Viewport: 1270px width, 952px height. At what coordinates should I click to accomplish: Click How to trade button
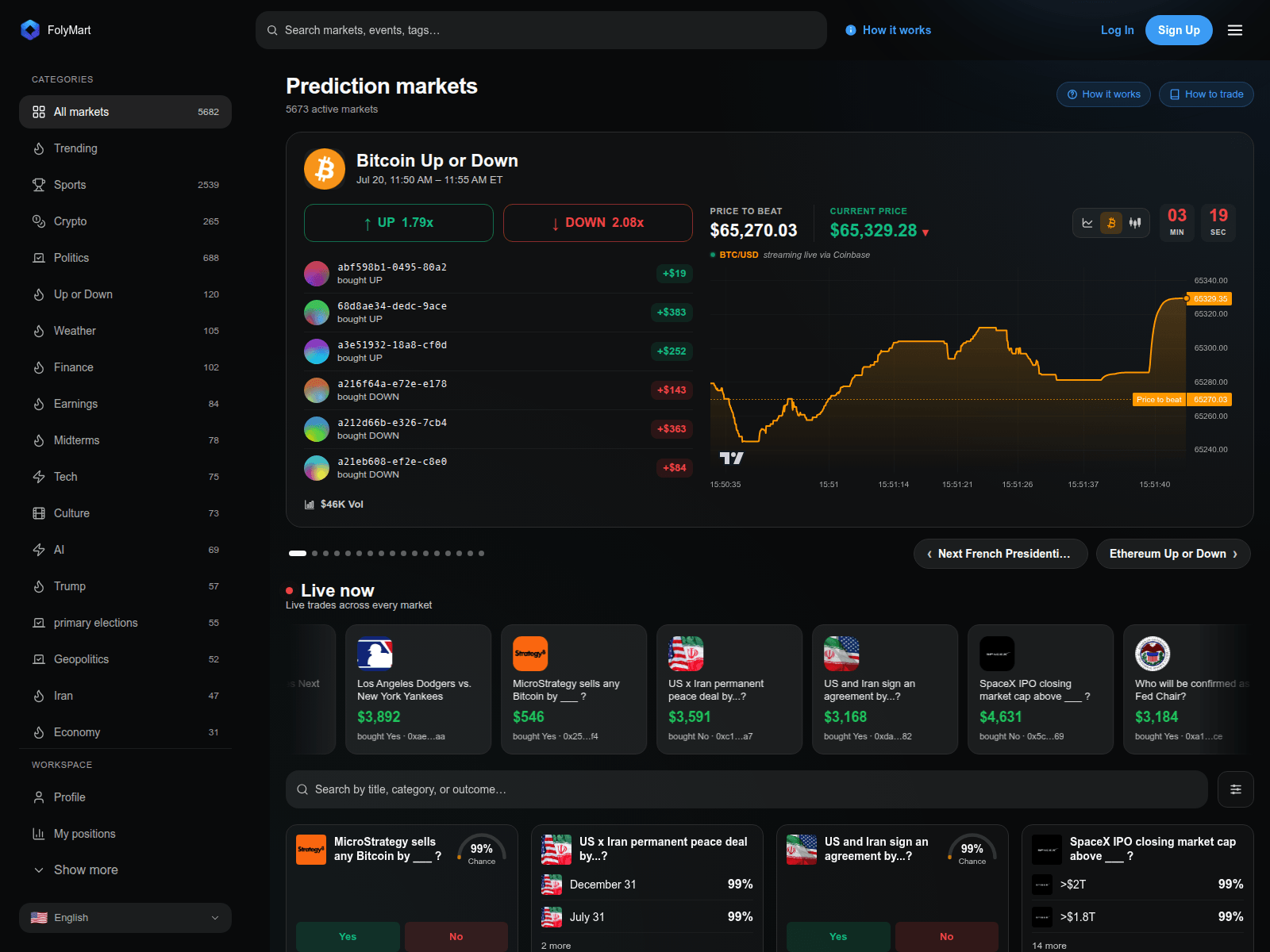tap(1206, 94)
